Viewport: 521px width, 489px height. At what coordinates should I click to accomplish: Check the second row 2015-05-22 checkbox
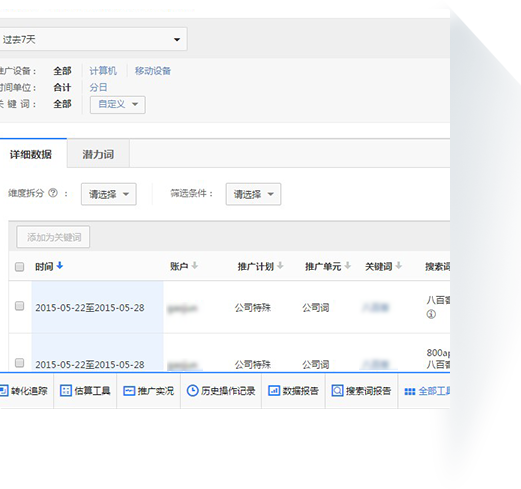tap(20, 363)
